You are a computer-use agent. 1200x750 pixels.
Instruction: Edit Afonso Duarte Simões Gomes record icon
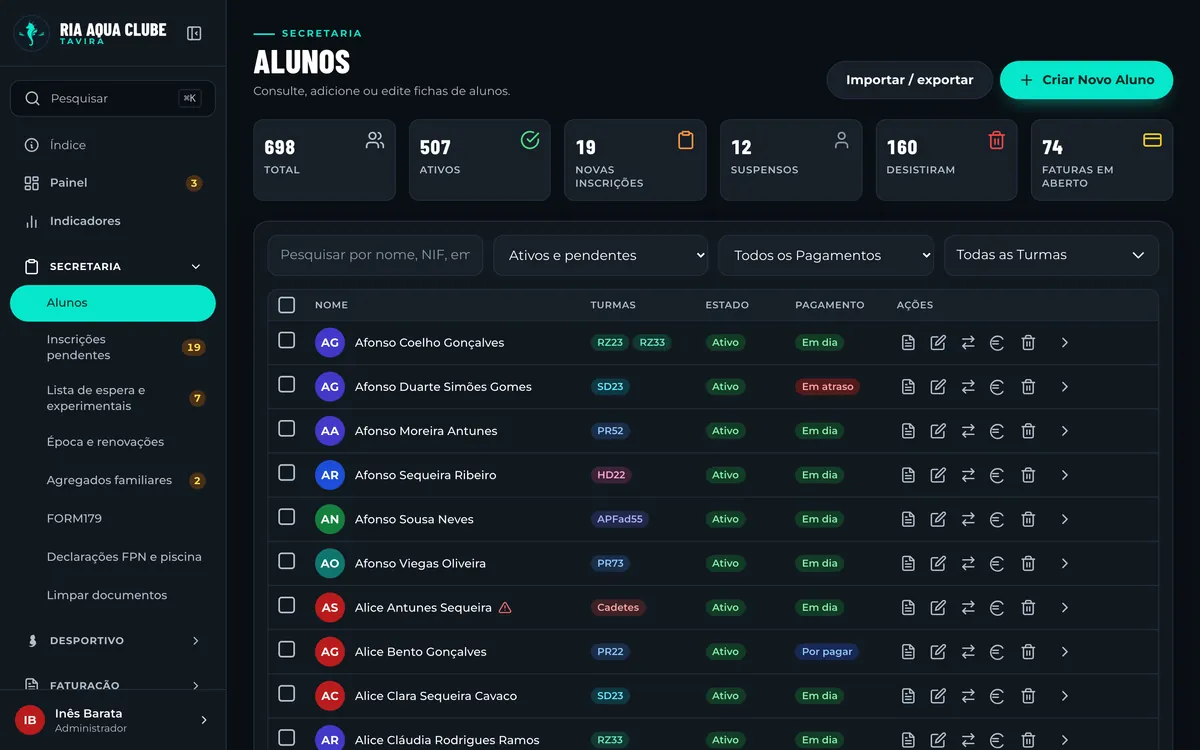tap(938, 387)
